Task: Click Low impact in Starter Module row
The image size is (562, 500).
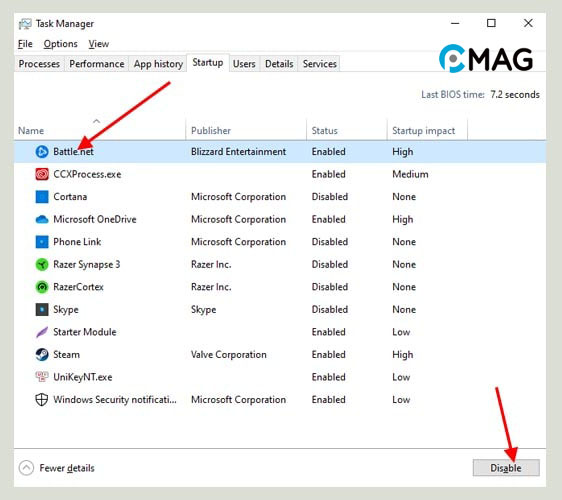Action: (401, 332)
